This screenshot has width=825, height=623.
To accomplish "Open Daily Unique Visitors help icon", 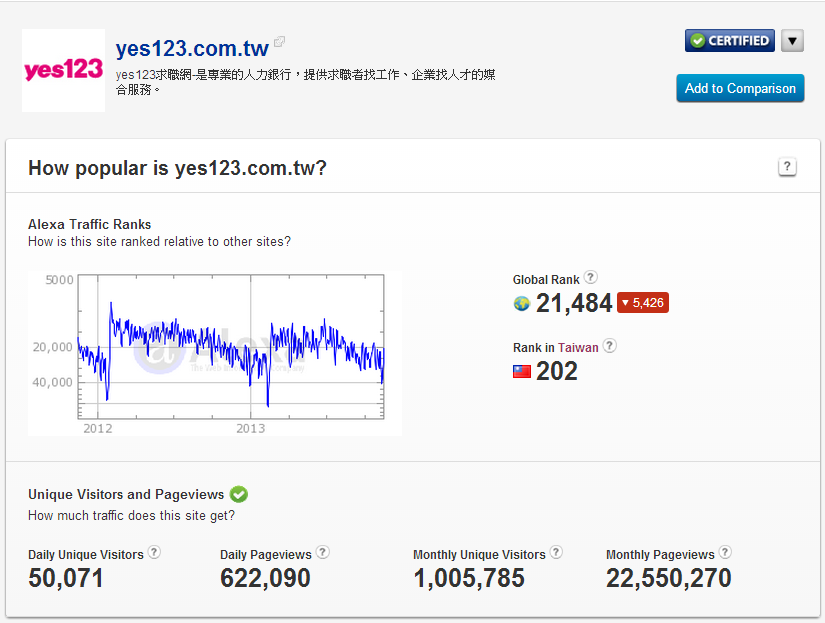I will [x=154, y=553].
